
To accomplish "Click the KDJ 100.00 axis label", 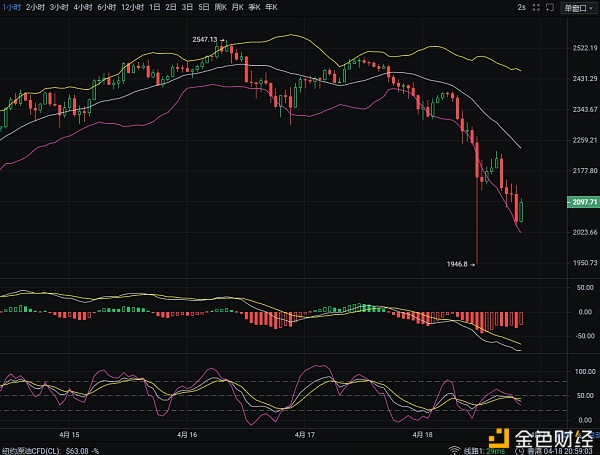I will click(585, 372).
